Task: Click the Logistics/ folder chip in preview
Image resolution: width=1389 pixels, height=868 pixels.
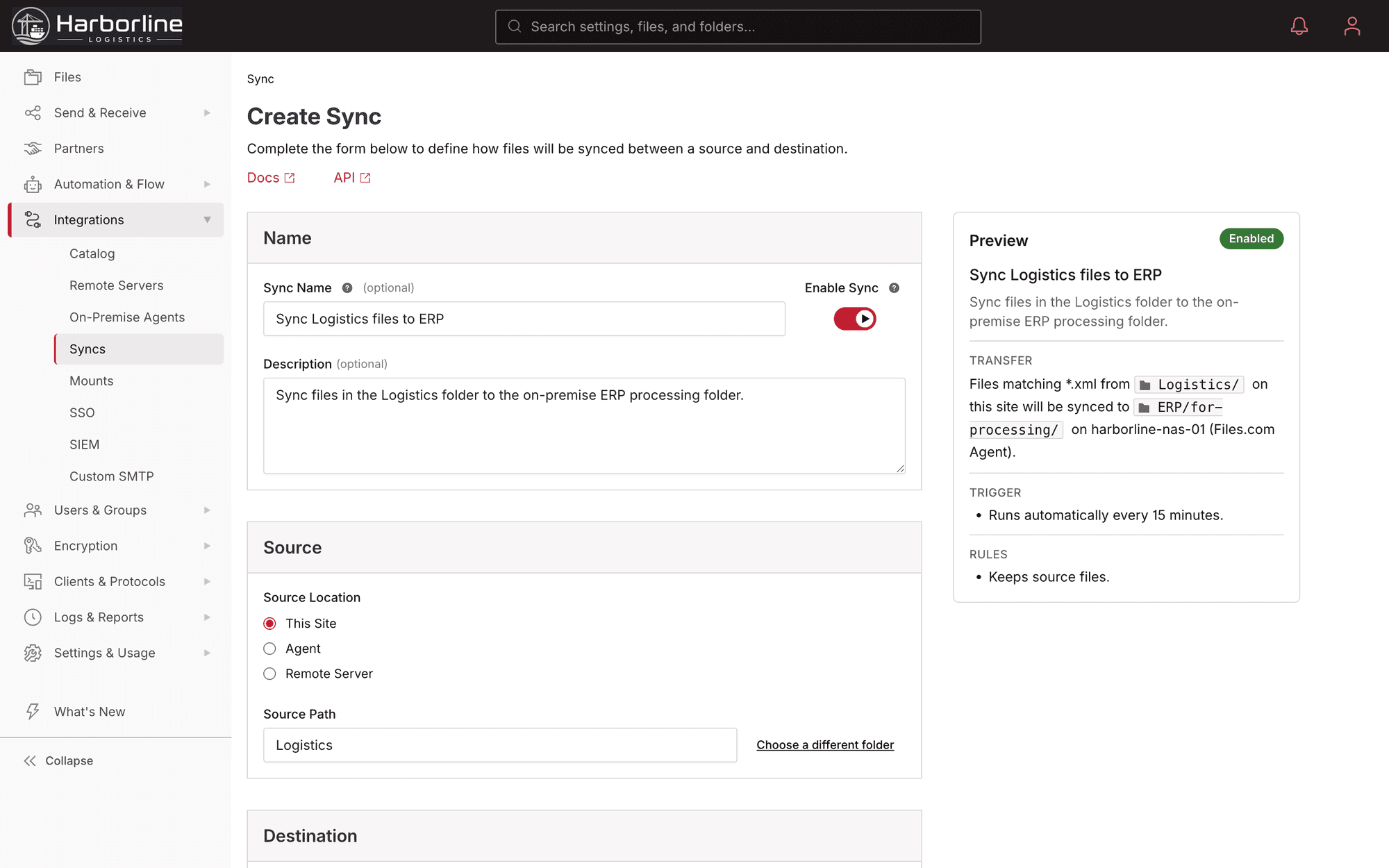Action: (x=1189, y=385)
